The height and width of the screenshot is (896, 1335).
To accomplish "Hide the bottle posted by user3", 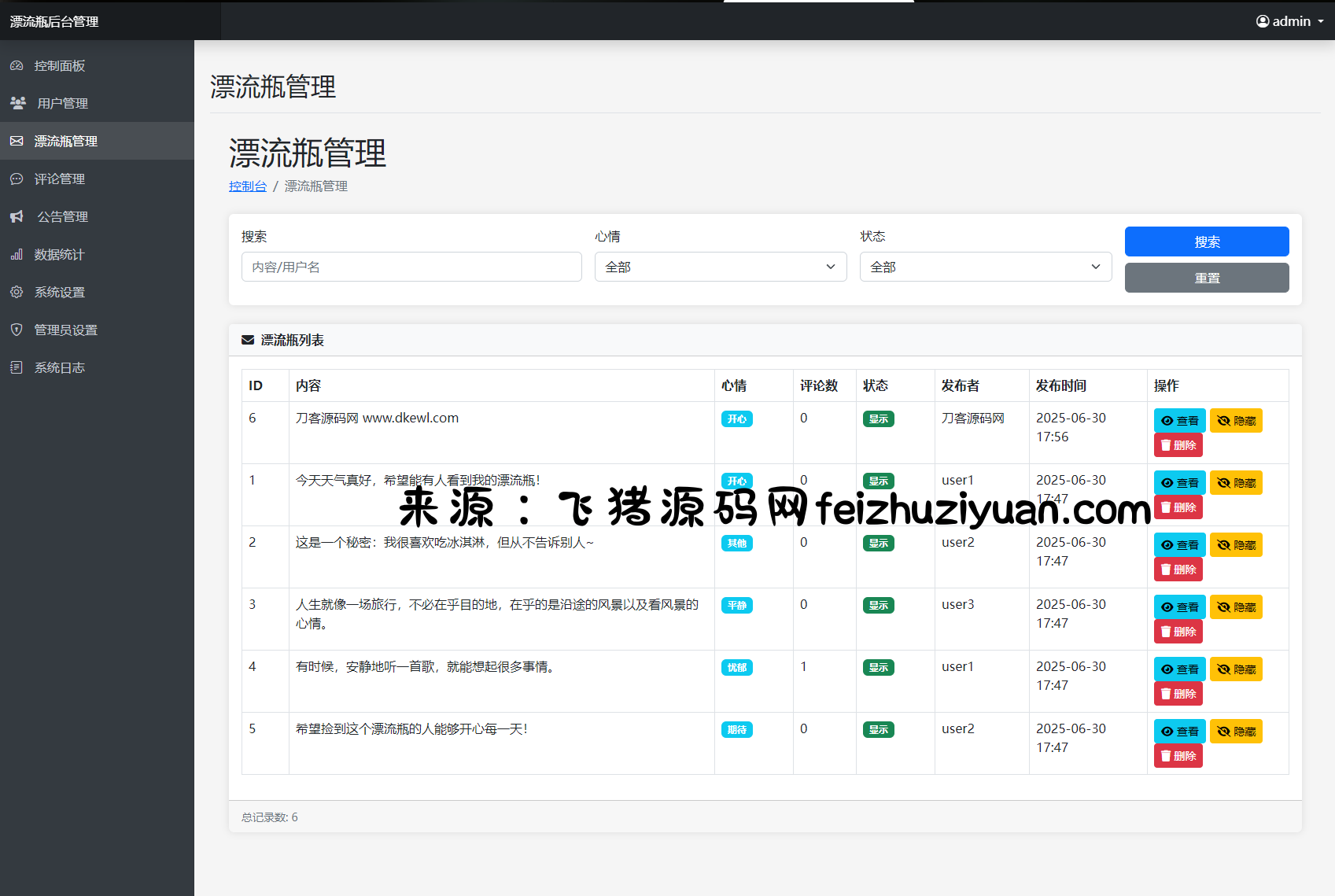I will [x=1235, y=607].
